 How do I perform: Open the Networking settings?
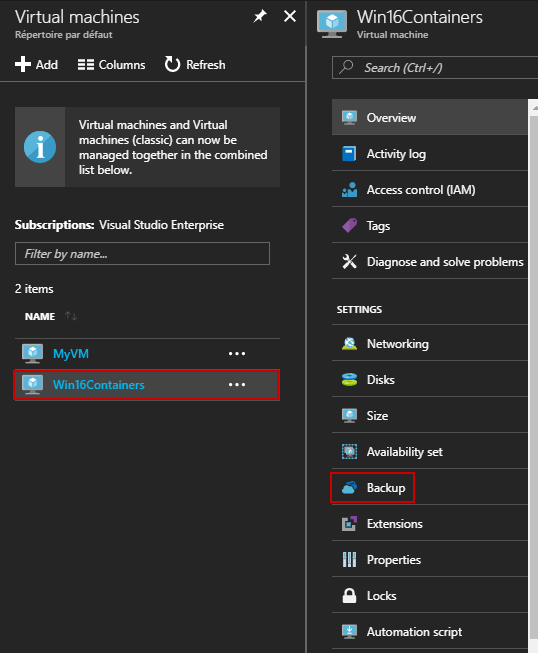[430, 344]
